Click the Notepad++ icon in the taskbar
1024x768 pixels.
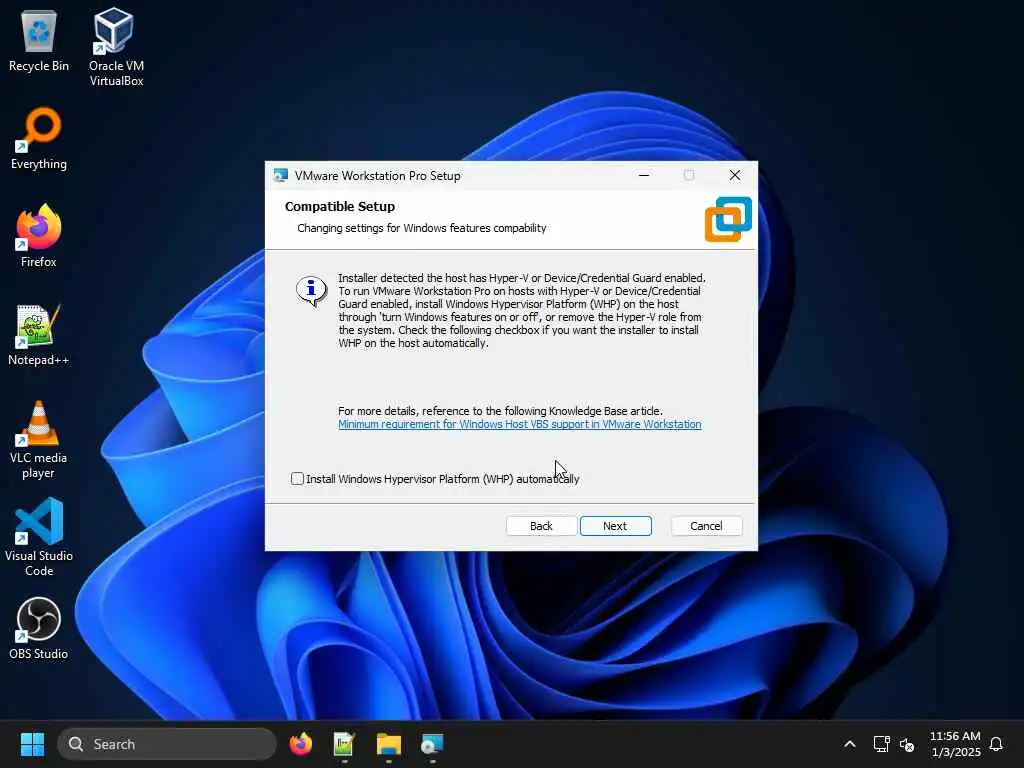click(344, 744)
